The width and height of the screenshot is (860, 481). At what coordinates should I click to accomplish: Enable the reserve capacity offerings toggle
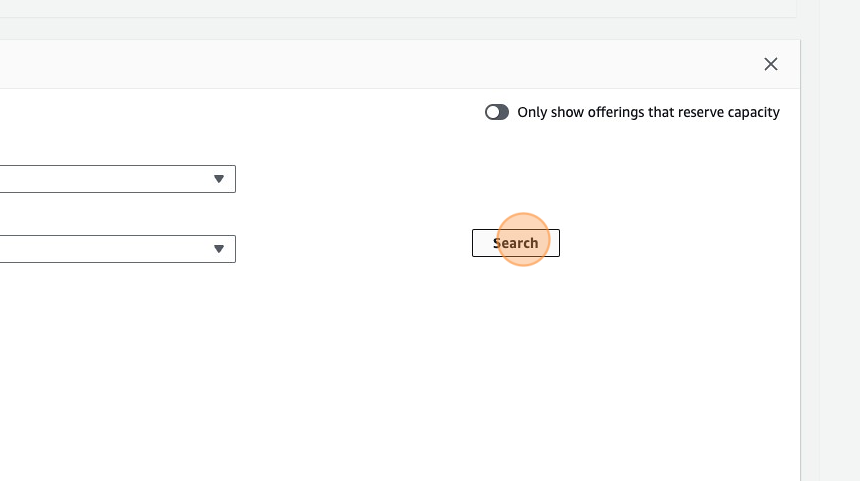pyautogui.click(x=497, y=112)
